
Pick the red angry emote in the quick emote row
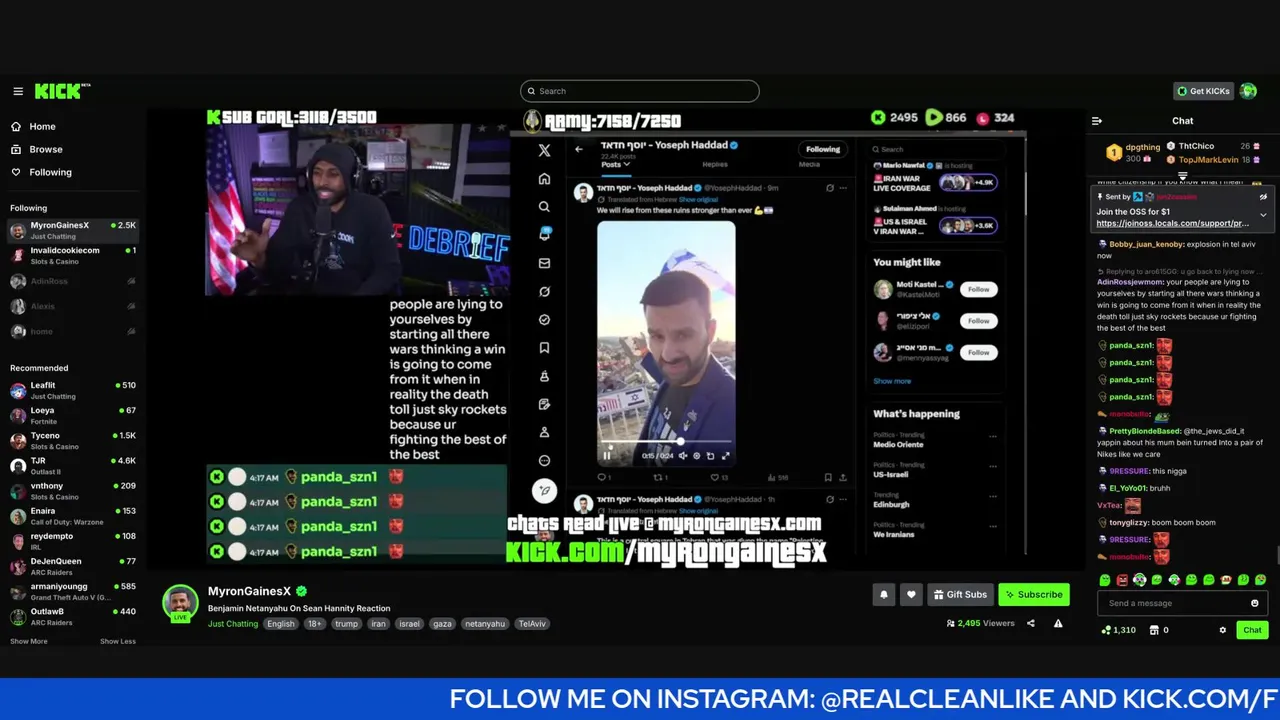tap(1122, 580)
